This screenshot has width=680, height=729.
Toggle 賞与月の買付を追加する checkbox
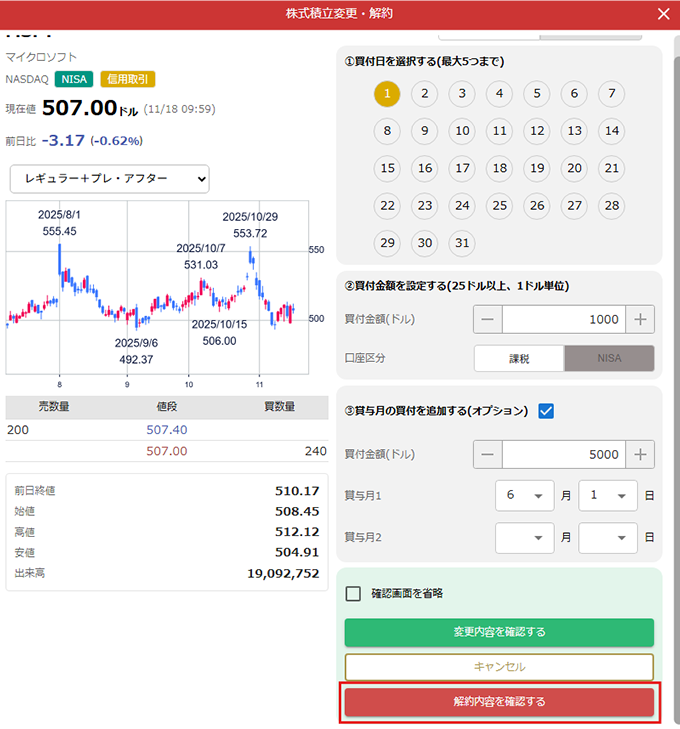(x=546, y=410)
